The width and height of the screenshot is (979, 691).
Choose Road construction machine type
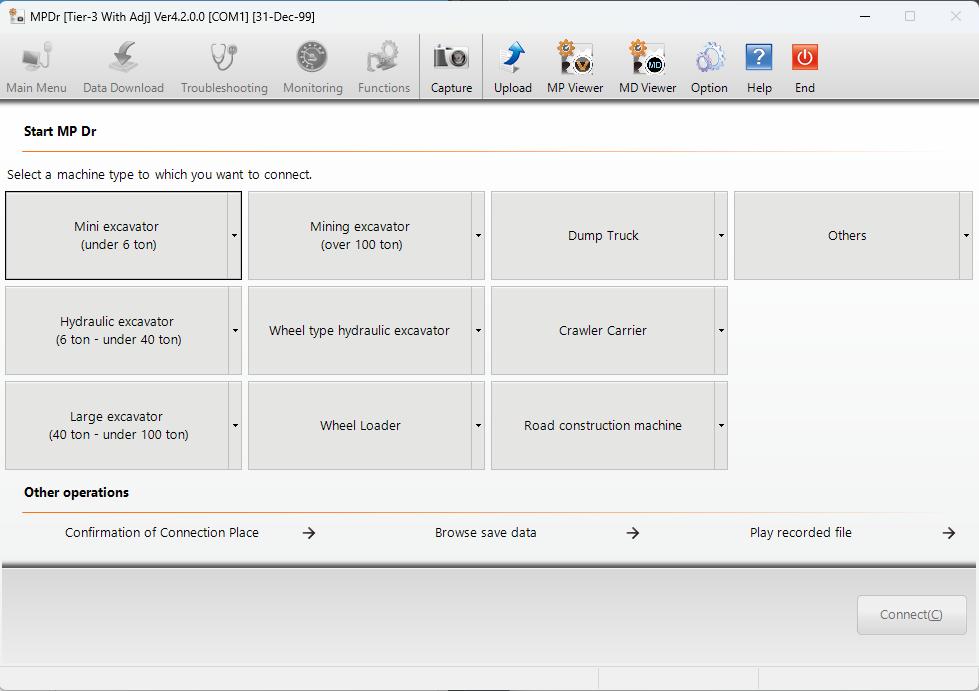603,426
